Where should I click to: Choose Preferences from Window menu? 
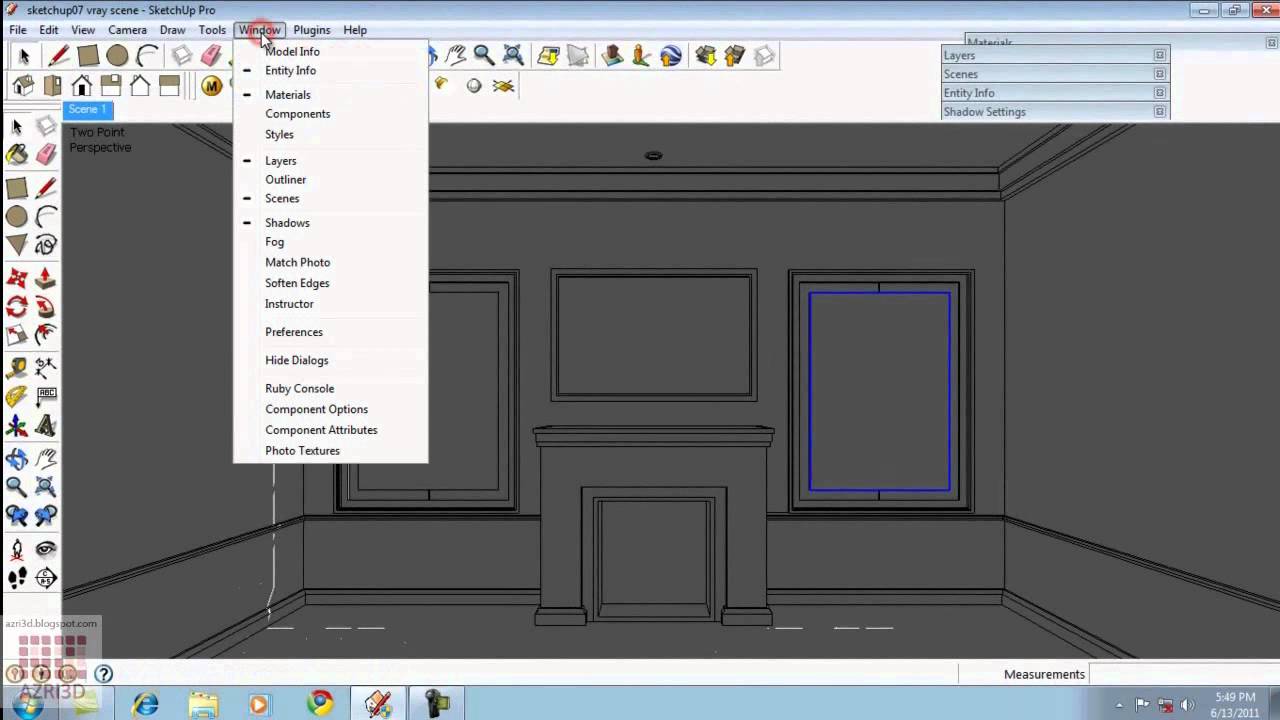(x=331, y=332)
